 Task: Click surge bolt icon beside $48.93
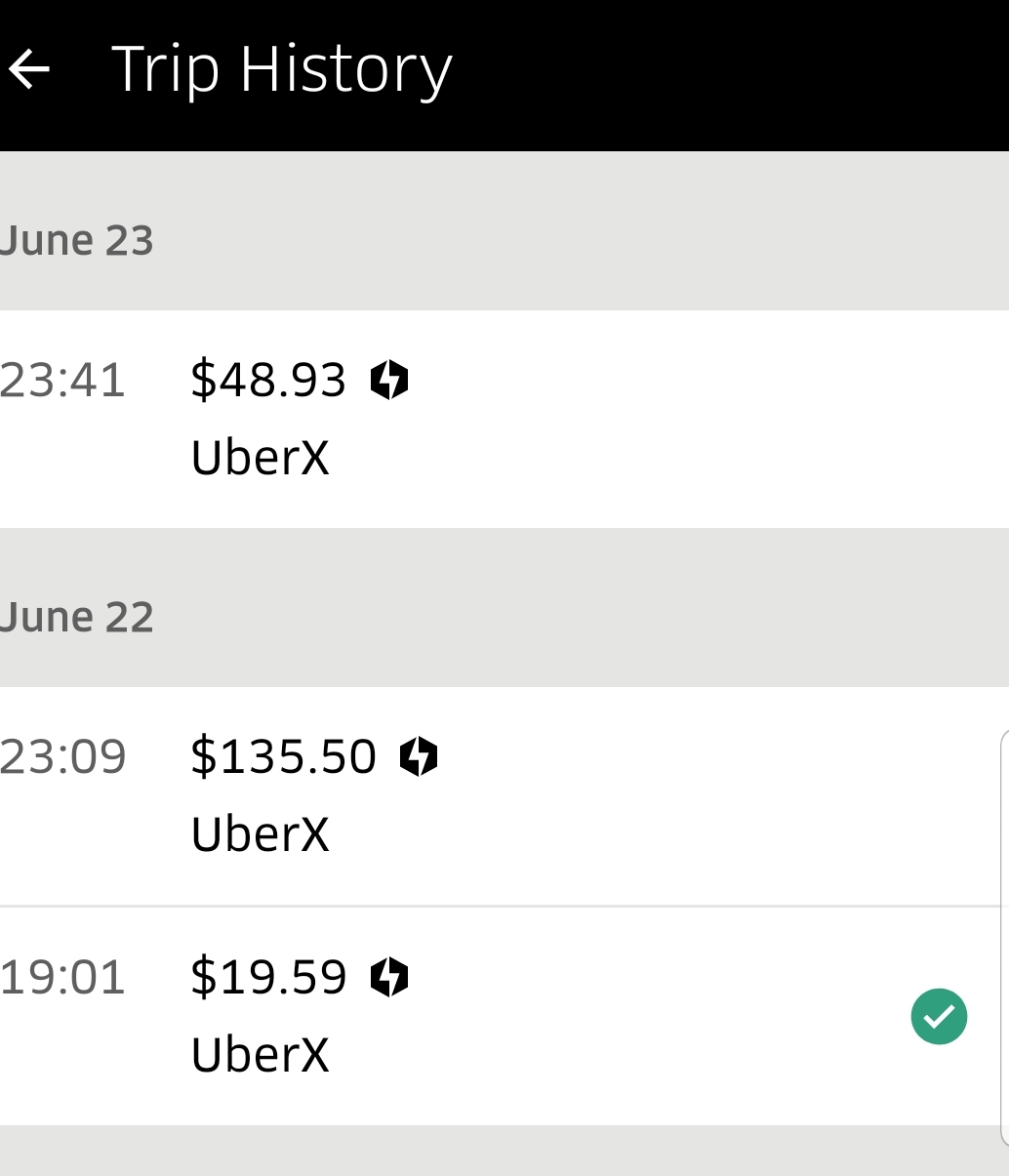click(389, 380)
